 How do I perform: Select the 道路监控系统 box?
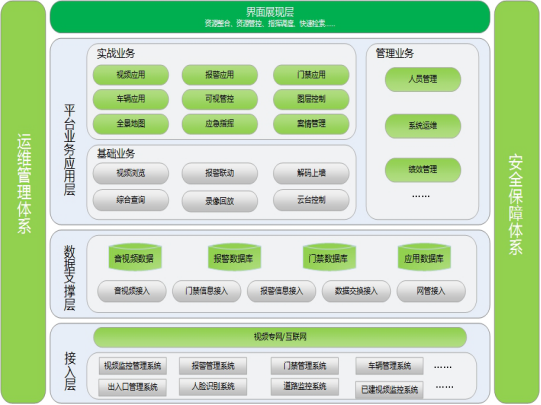pyautogui.click(x=305, y=387)
